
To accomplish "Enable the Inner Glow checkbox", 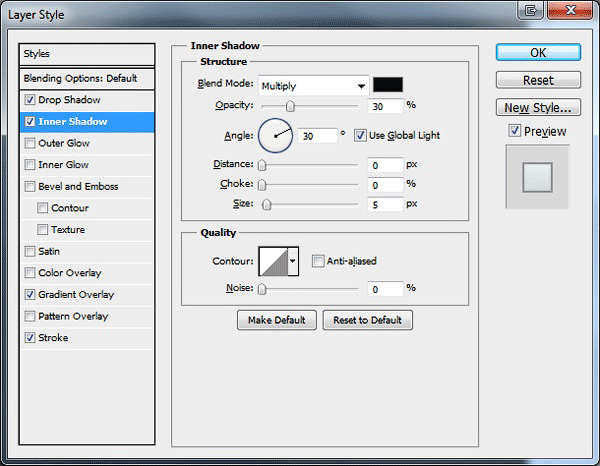I will coord(30,165).
